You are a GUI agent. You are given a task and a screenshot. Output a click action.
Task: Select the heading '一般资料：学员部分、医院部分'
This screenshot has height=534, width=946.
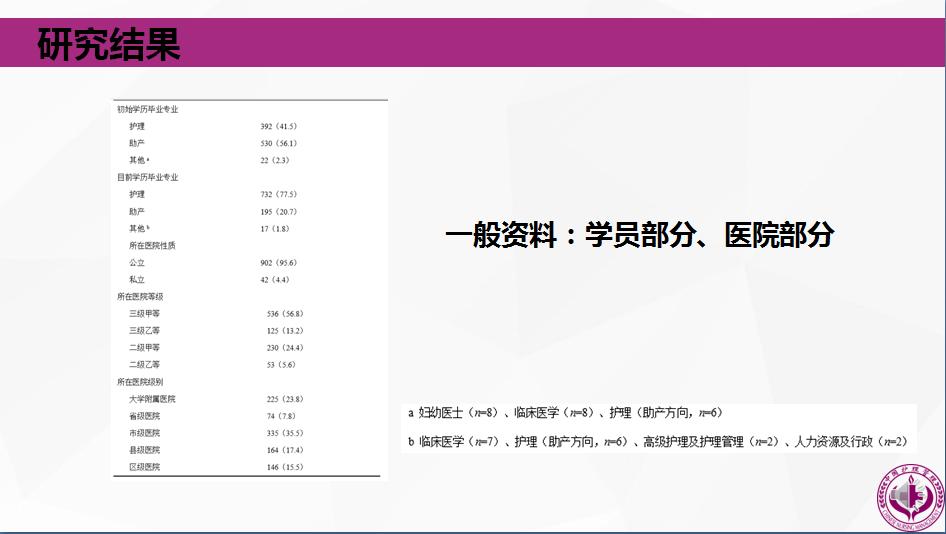coord(640,235)
